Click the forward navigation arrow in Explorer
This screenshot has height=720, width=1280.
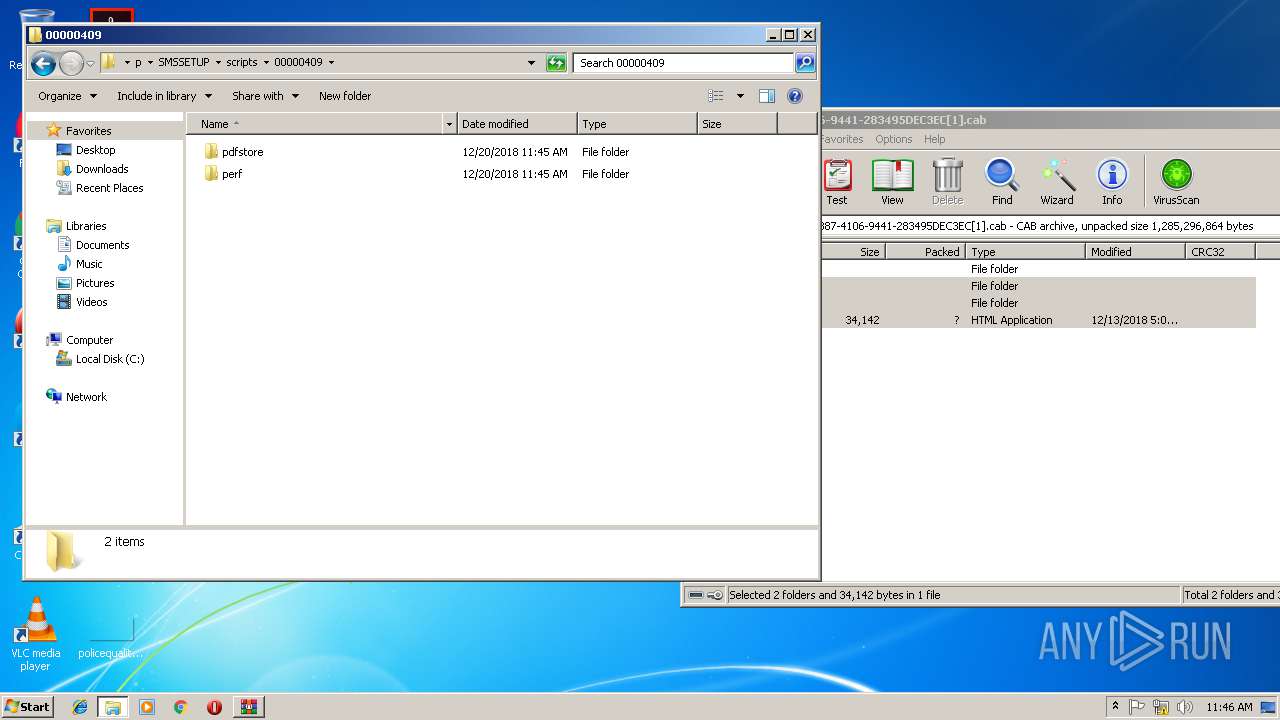[x=71, y=64]
